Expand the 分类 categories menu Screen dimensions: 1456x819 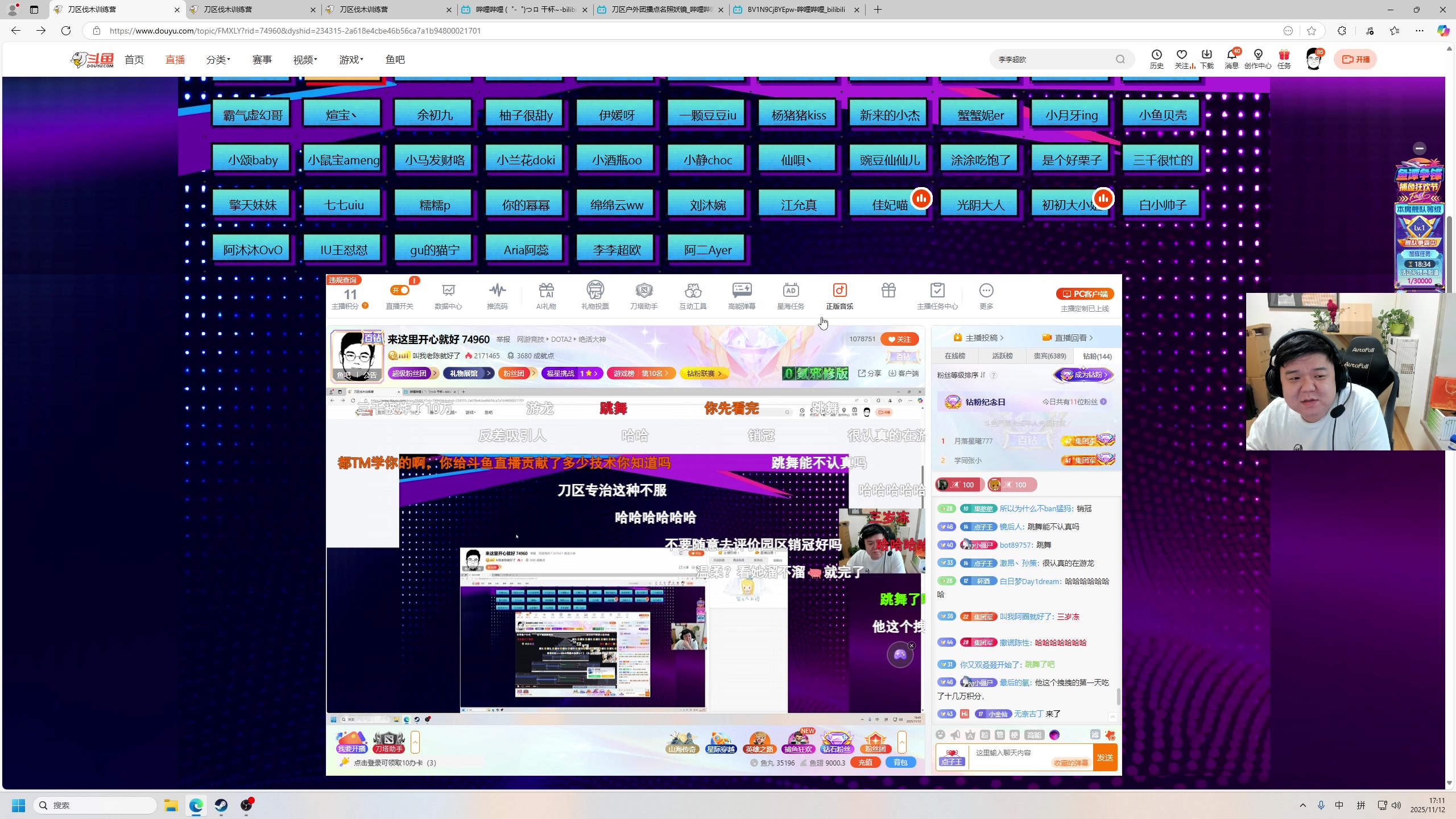coord(216,59)
